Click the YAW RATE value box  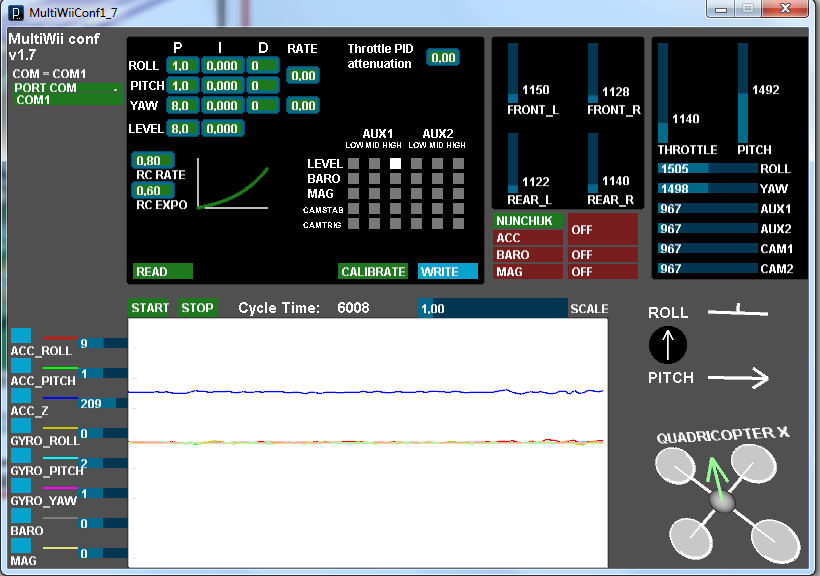[303, 106]
